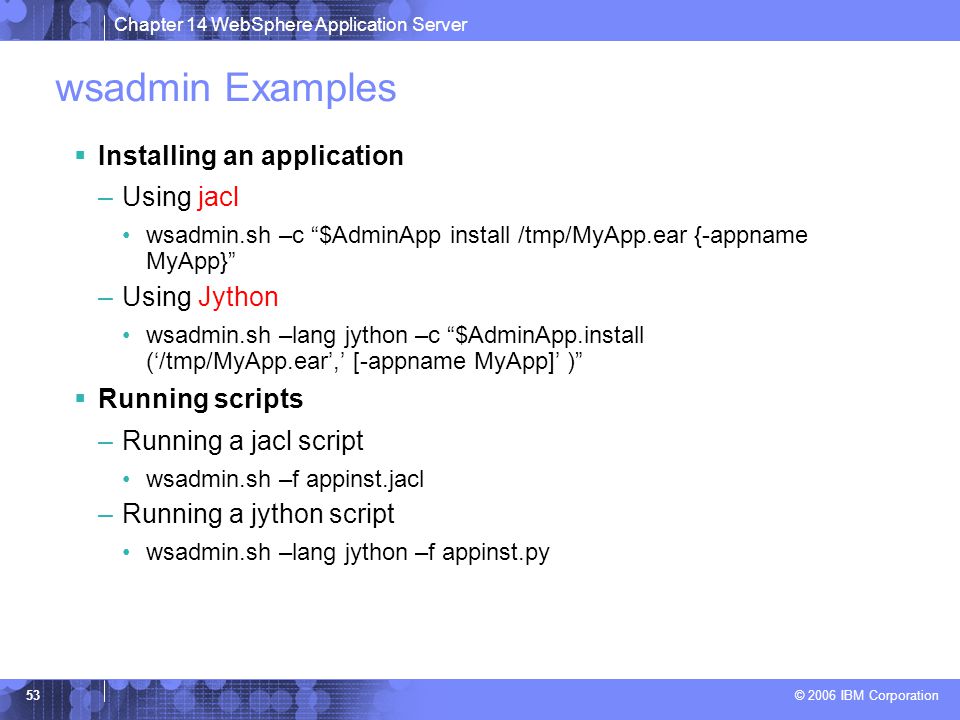
Task: Click the sub-bullet 'Running a jython script'
Action: click(258, 514)
